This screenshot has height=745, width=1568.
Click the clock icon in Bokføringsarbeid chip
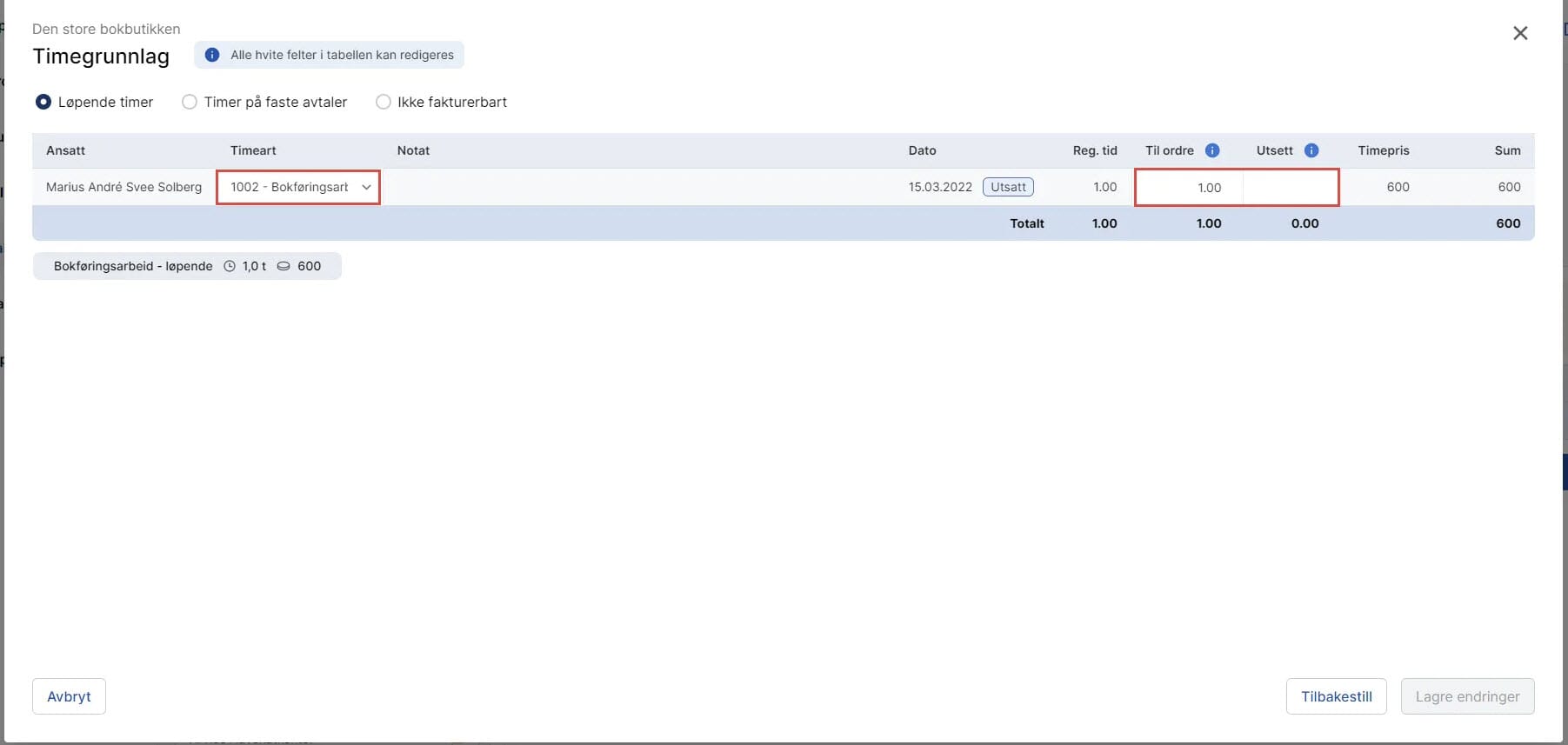[230, 266]
